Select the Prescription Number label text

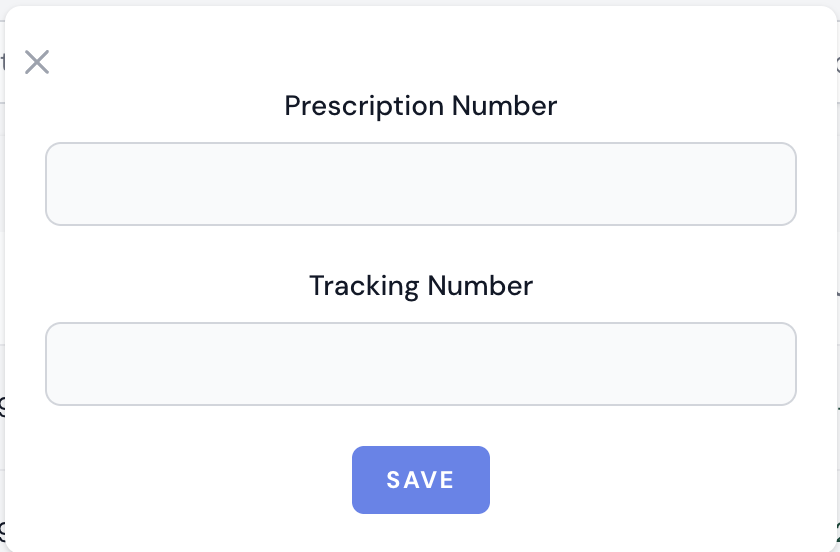click(x=420, y=105)
